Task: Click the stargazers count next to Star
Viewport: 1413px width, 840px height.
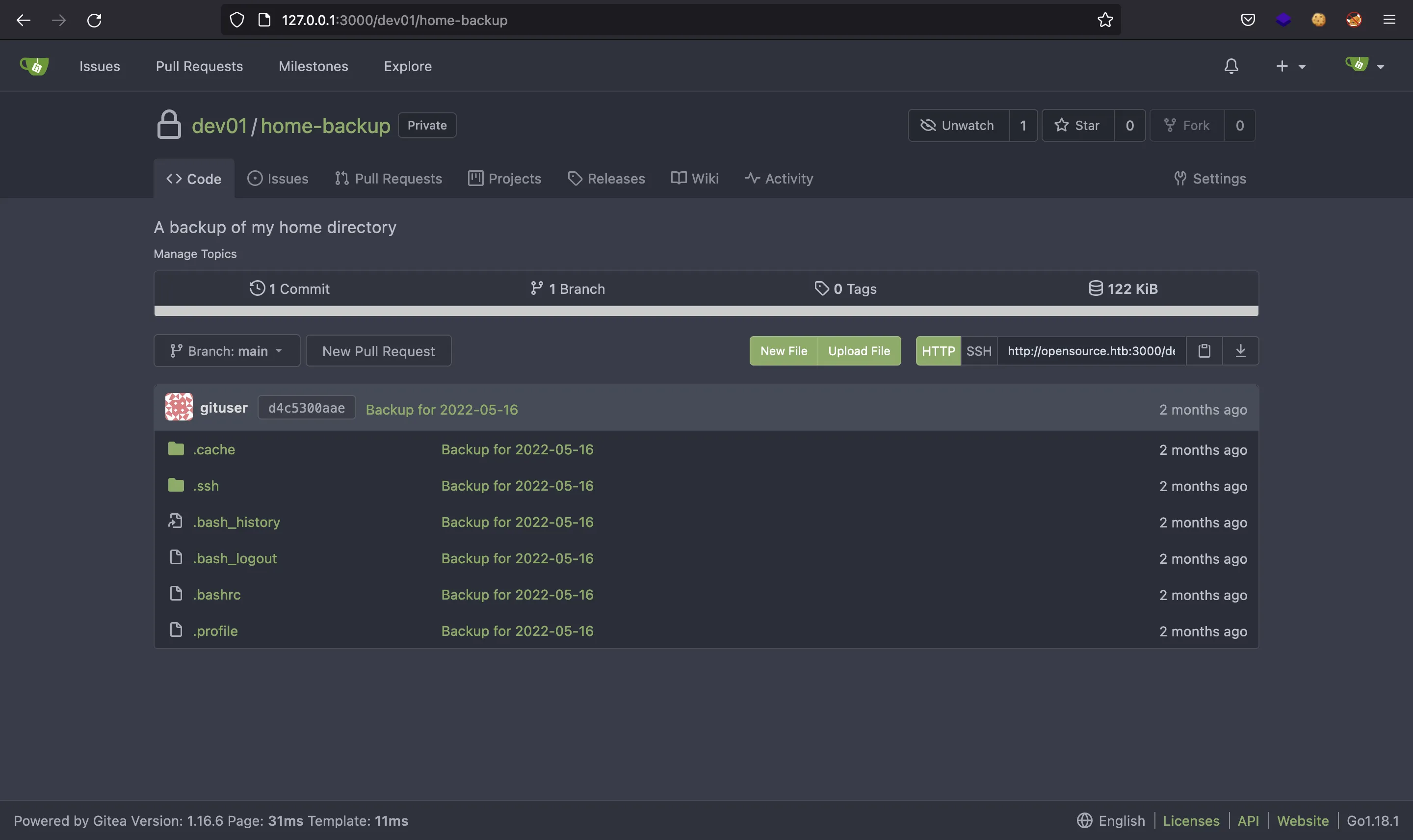Action: click(x=1129, y=125)
